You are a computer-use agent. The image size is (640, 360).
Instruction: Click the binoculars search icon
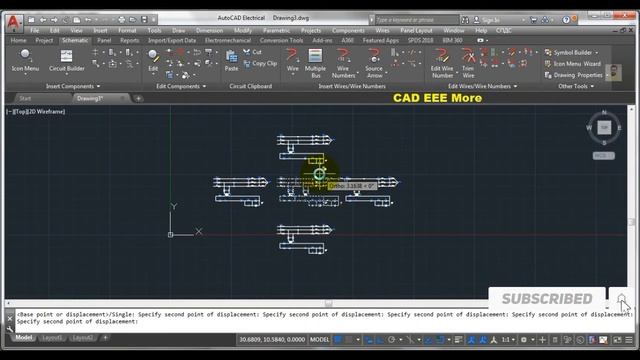pyautogui.click(x=465, y=20)
